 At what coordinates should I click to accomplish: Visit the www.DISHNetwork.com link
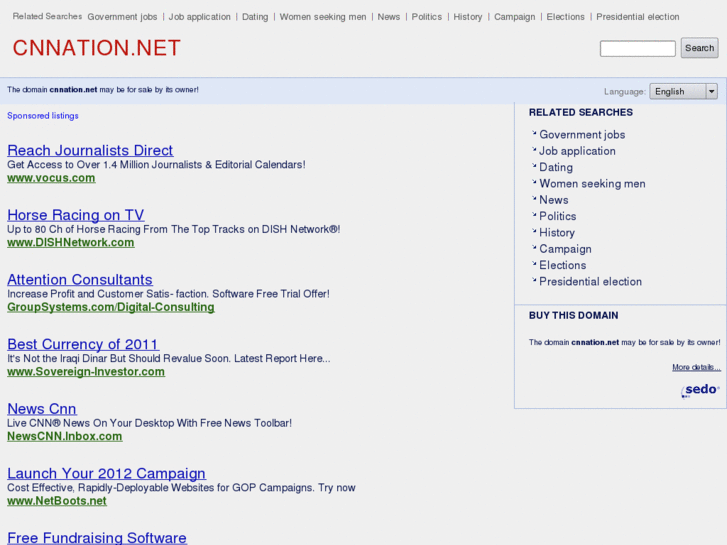pyautogui.click(x=70, y=243)
